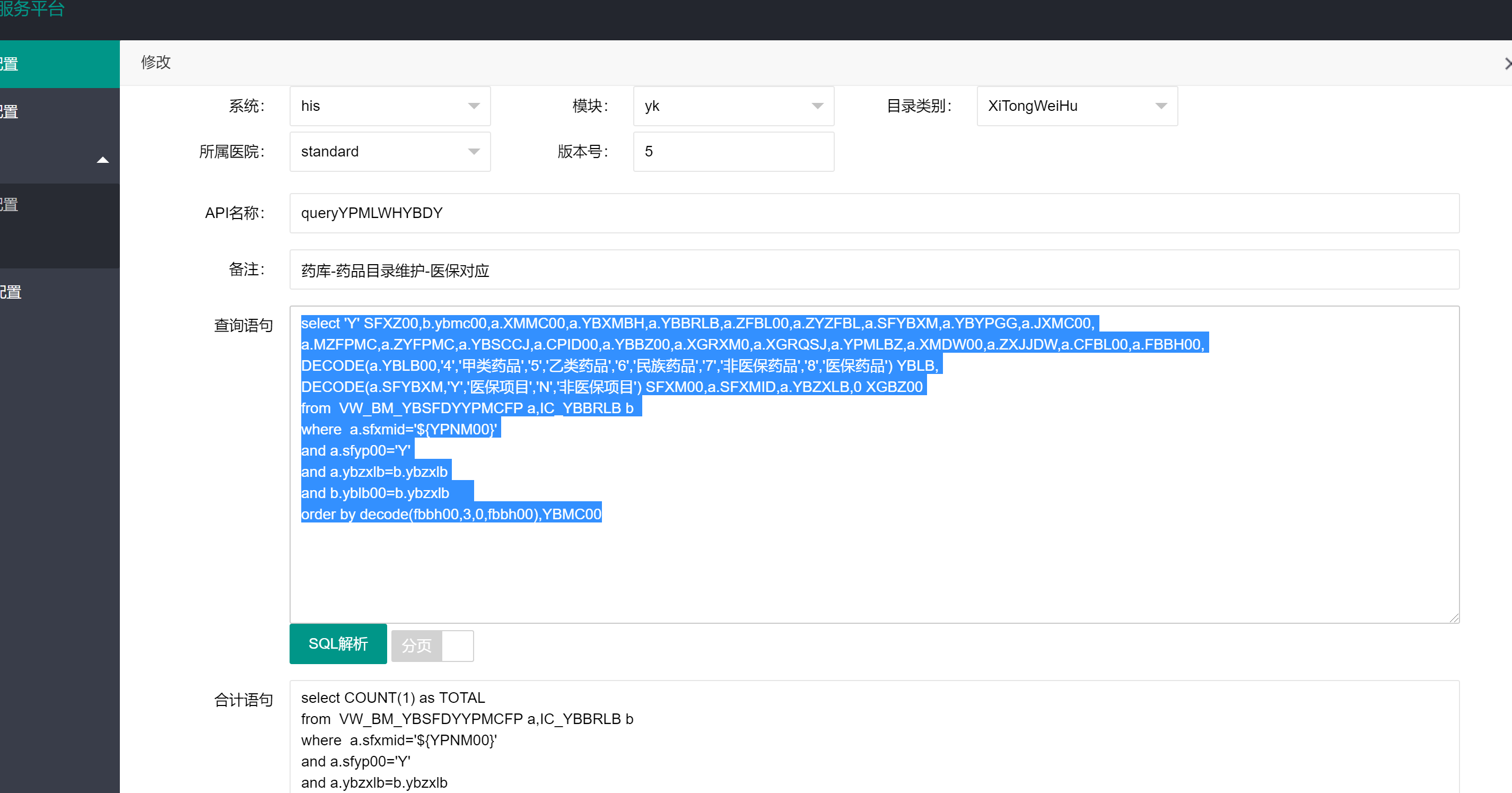Select the second sidebar menu item
This screenshot has width=1512, height=793.
coord(59,111)
